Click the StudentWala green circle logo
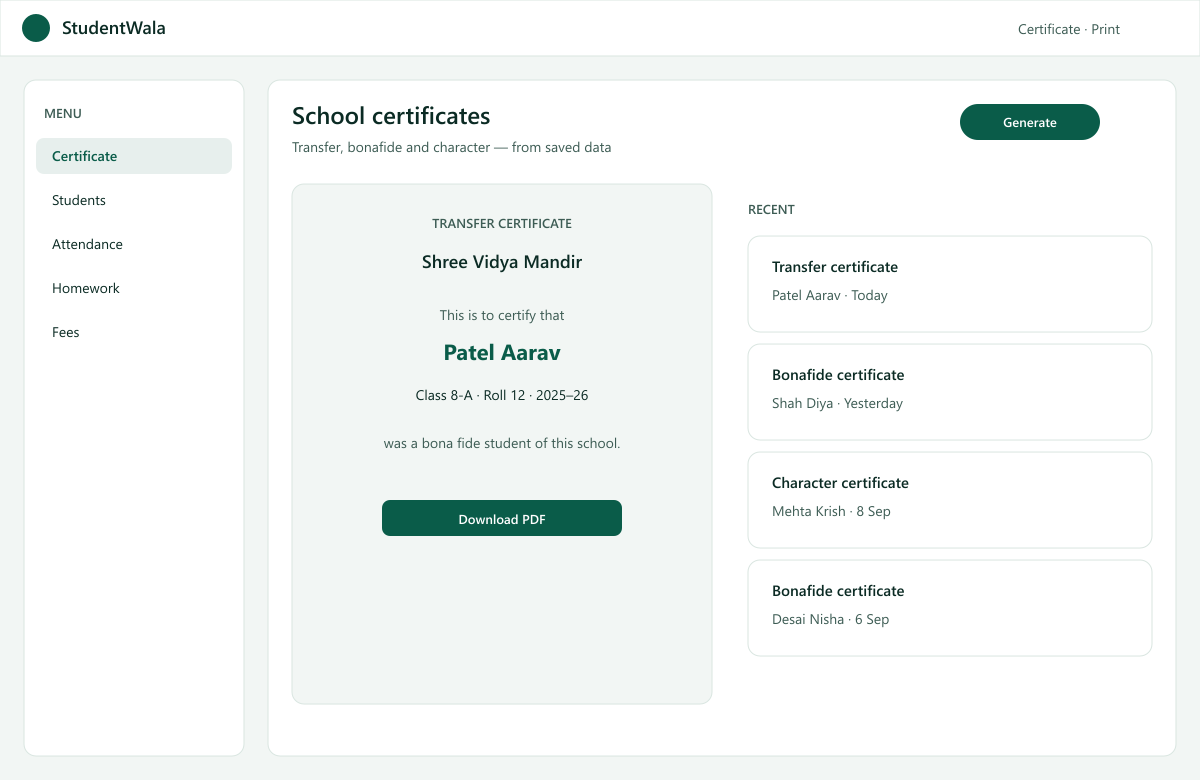This screenshot has width=1200, height=780. pos(36,28)
